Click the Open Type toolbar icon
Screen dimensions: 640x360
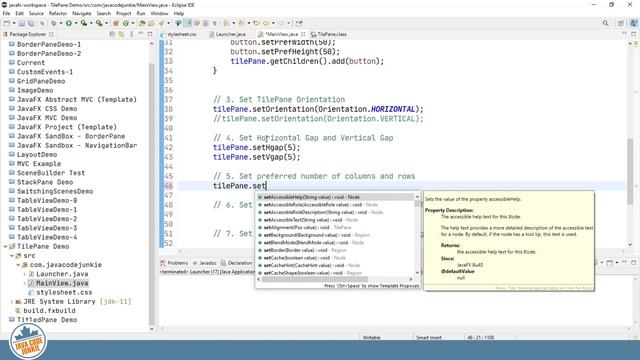click(142, 23)
